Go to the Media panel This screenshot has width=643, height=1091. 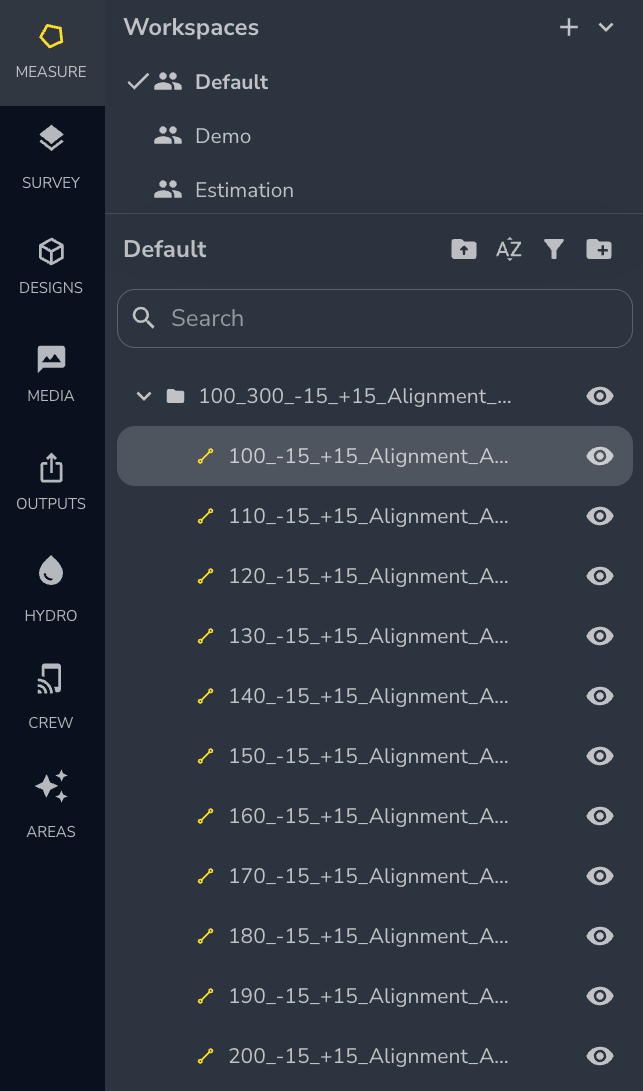51,374
